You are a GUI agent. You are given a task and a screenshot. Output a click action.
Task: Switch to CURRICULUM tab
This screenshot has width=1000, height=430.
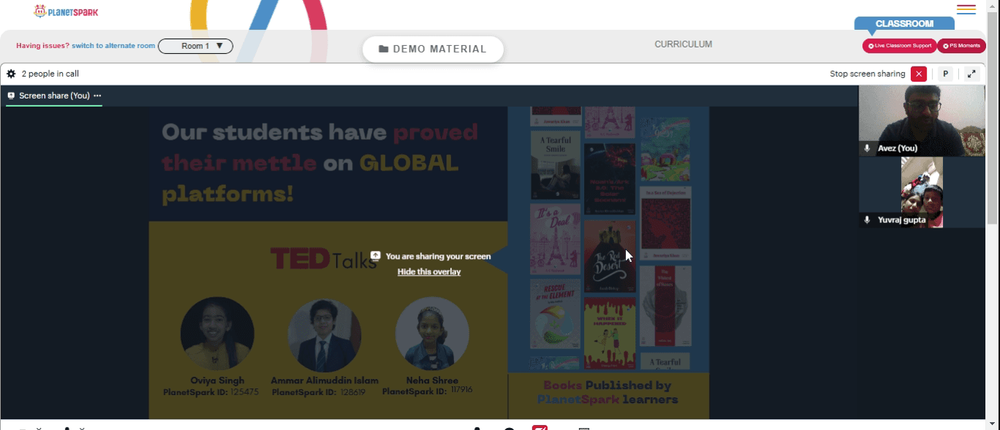click(683, 45)
